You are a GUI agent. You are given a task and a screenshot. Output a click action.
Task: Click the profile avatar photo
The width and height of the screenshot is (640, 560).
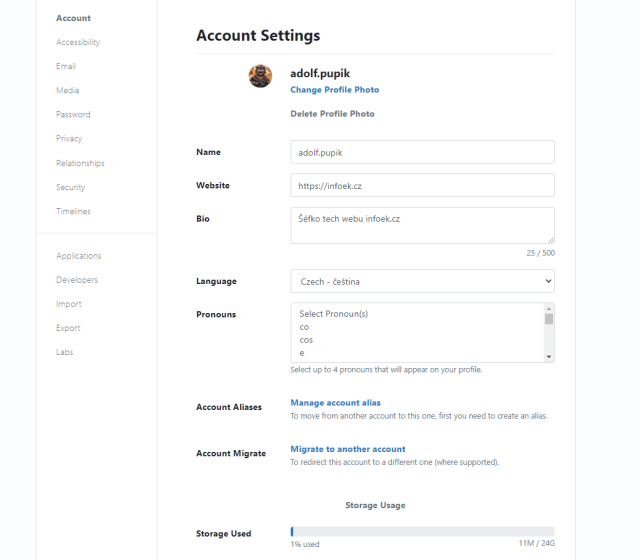tap(260, 76)
